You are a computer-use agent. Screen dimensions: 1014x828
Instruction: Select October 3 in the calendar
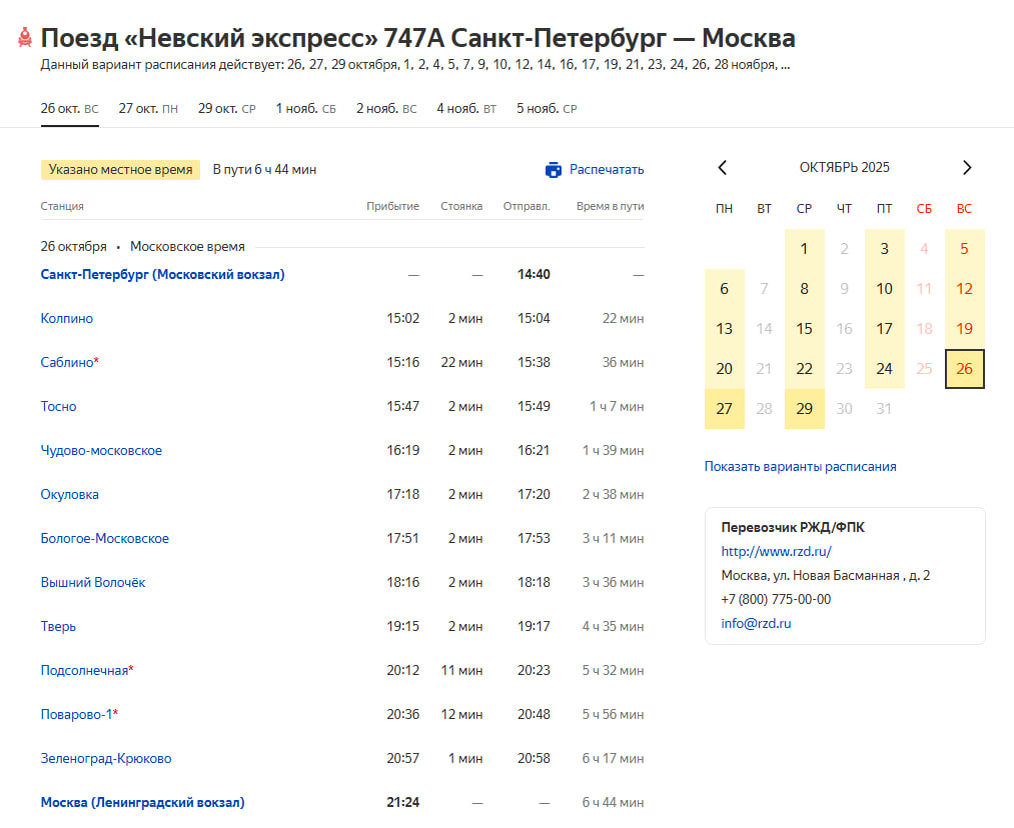pos(885,249)
